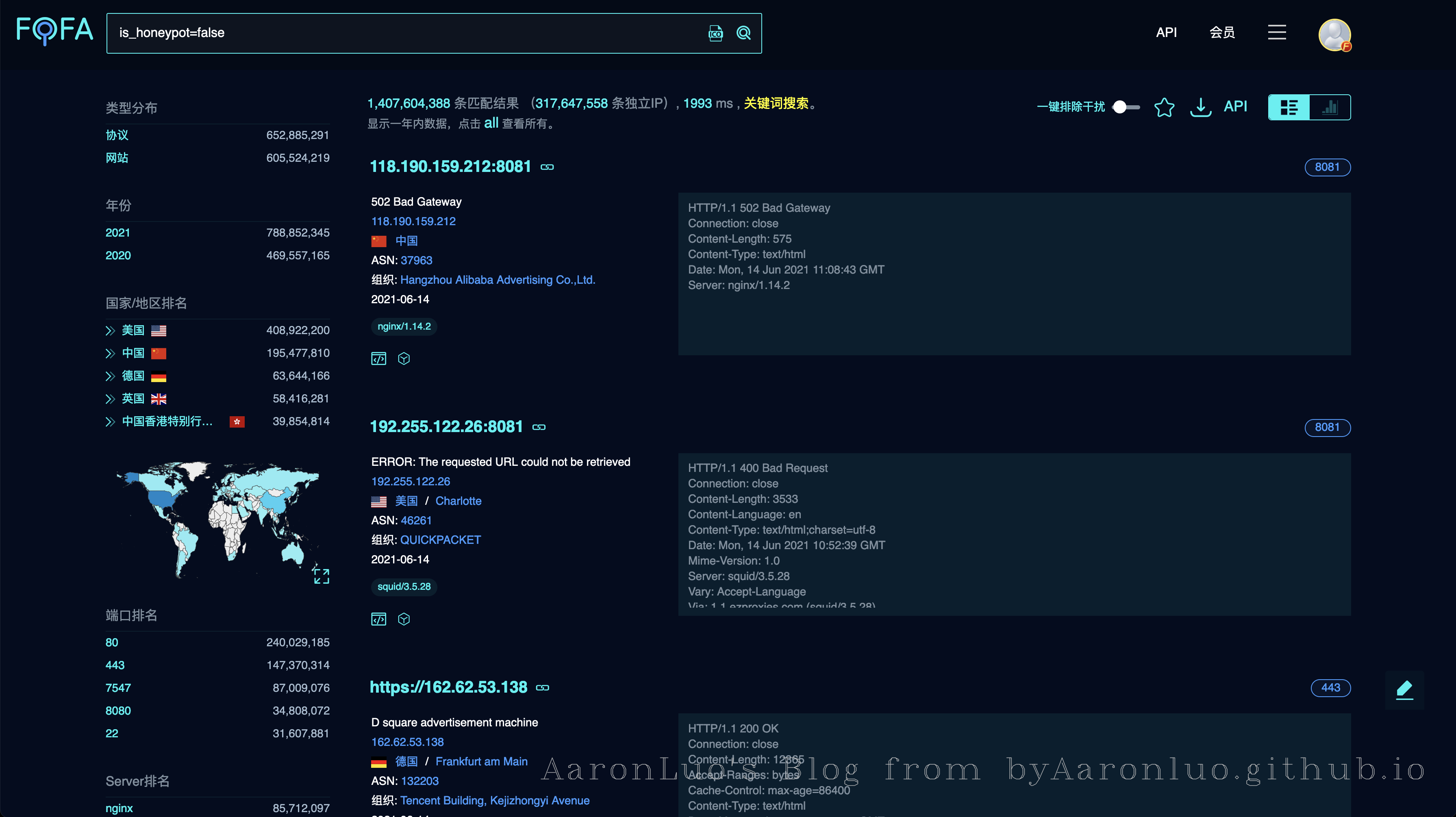
Task: Click the Hangzhou Alibaba Advertising organization link
Action: click(x=498, y=280)
